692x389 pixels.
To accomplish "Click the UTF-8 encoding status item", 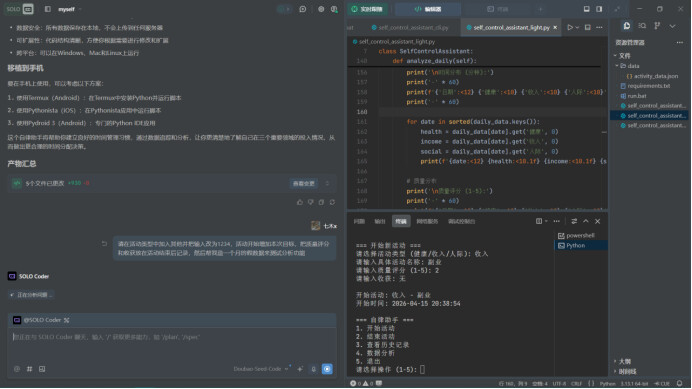I will pyautogui.click(x=559, y=383).
